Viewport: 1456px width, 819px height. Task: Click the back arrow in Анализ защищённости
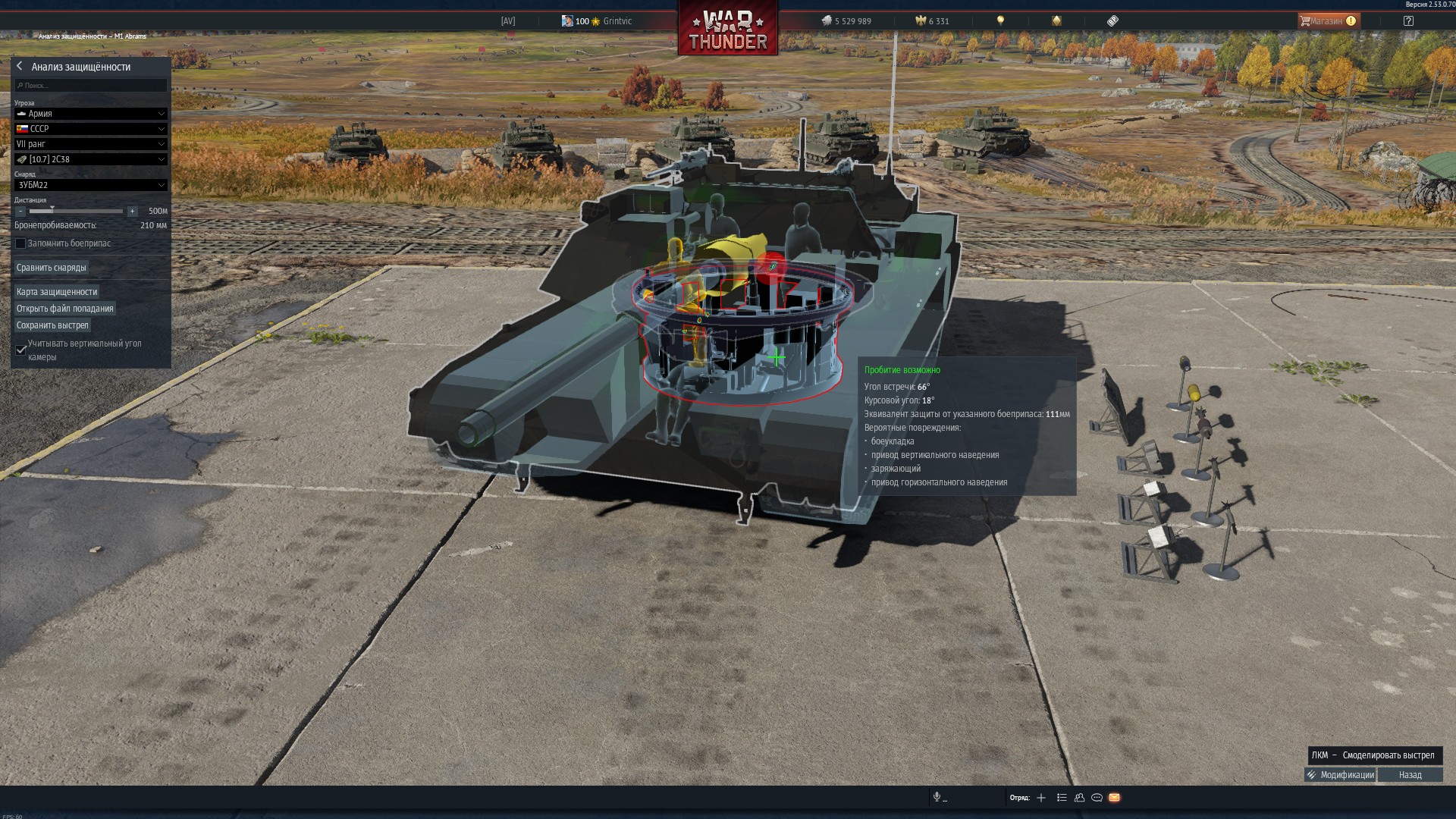pos(20,67)
